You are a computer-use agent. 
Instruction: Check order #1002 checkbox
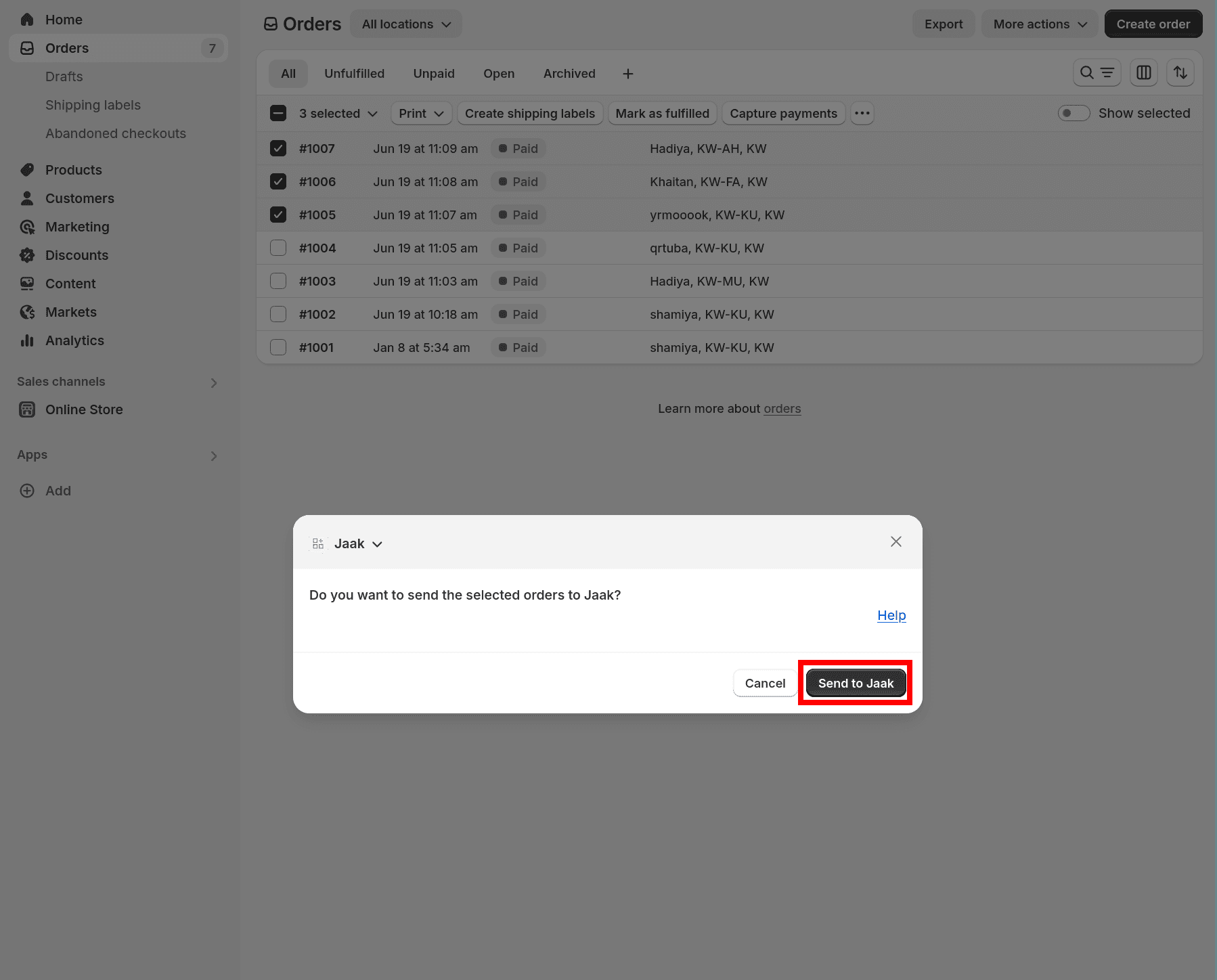[278, 314]
